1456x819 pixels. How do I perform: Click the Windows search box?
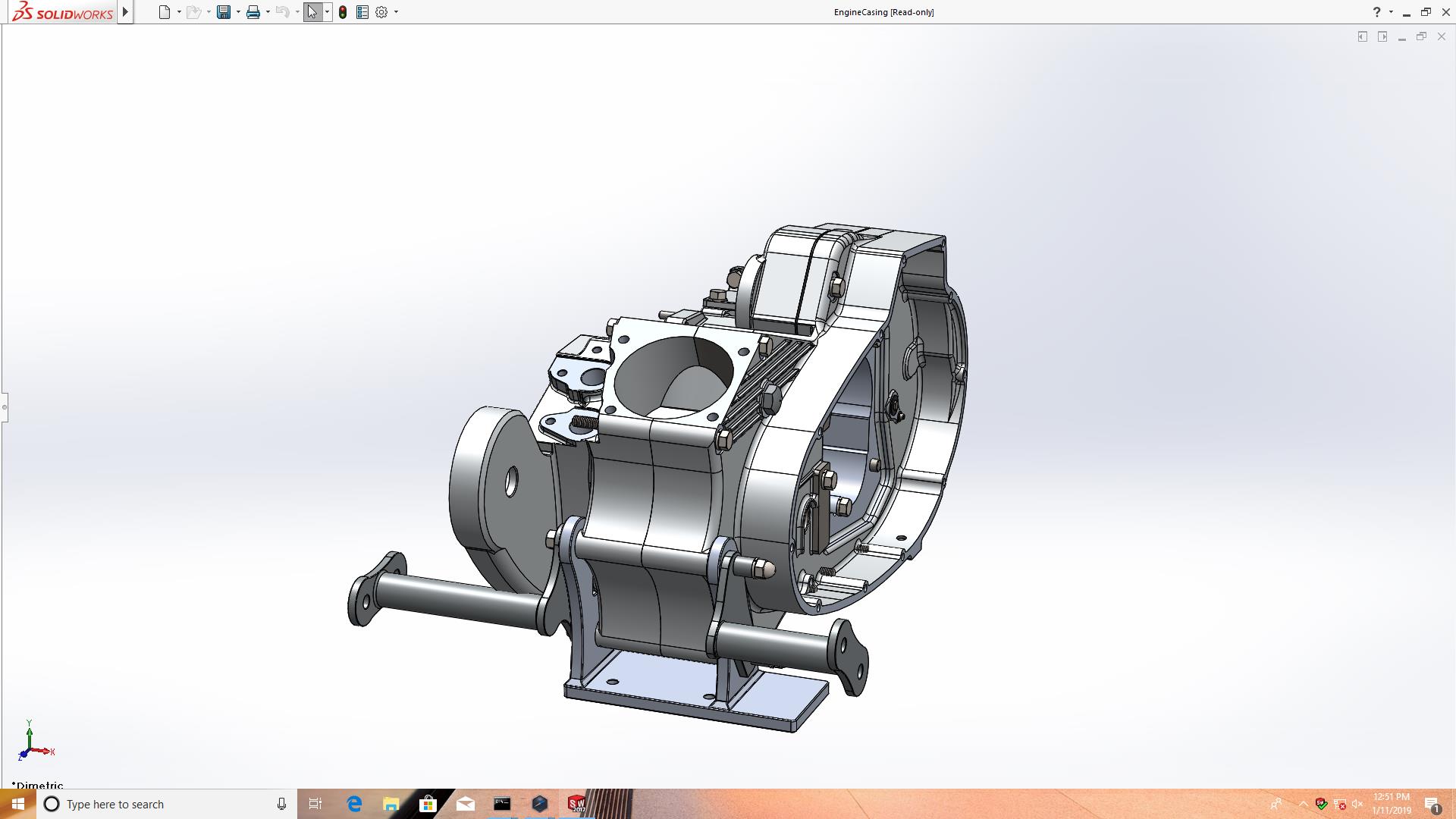pos(167,804)
